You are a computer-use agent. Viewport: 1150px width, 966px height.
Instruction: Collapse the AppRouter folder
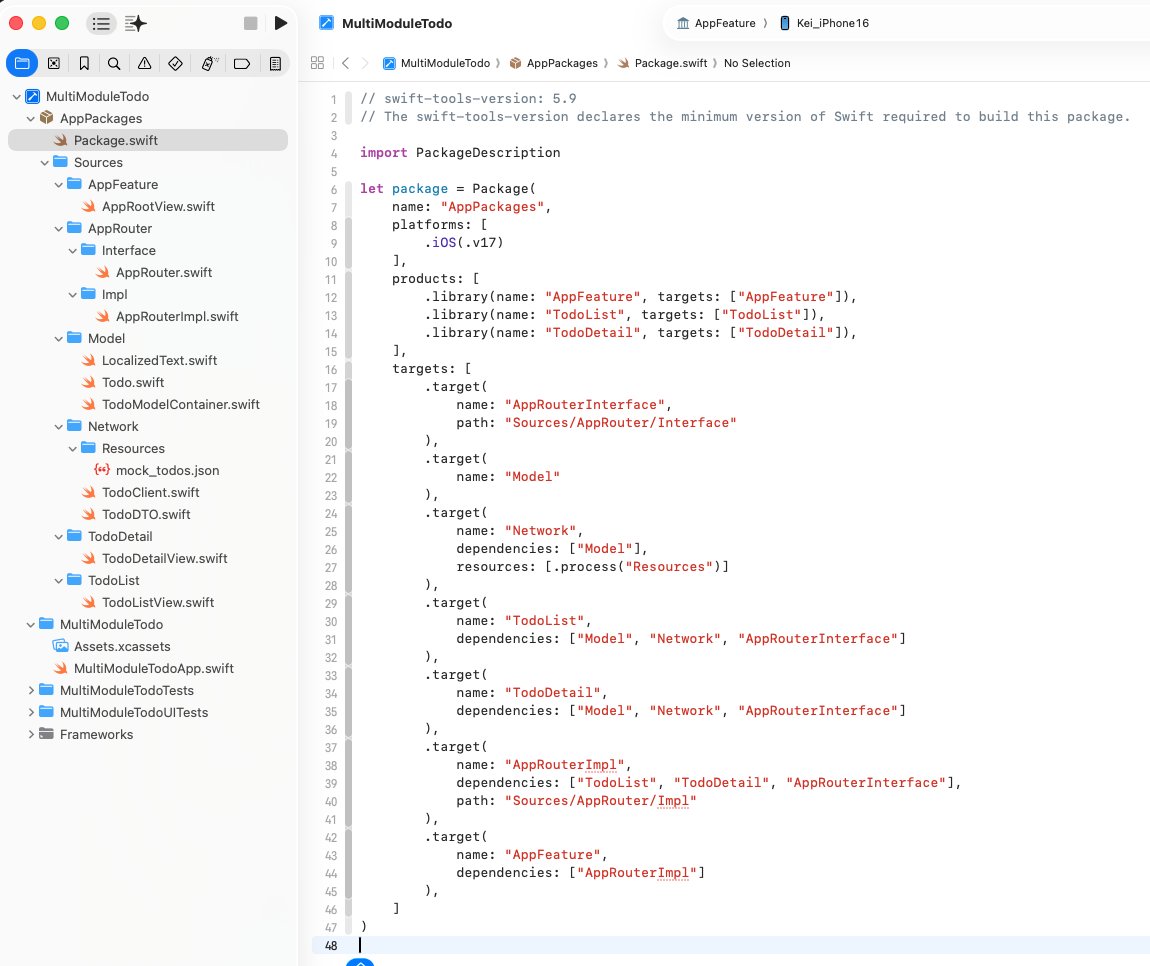tap(58, 228)
